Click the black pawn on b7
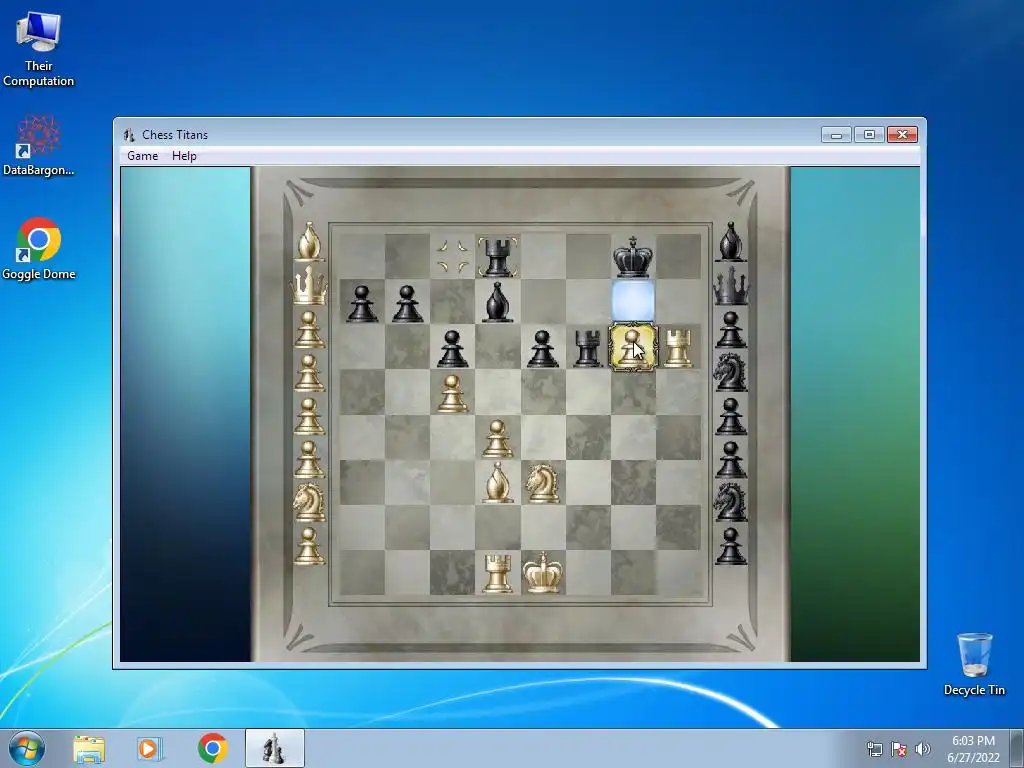The width and height of the screenshot is (1024, 768). [x=407, y=303]
